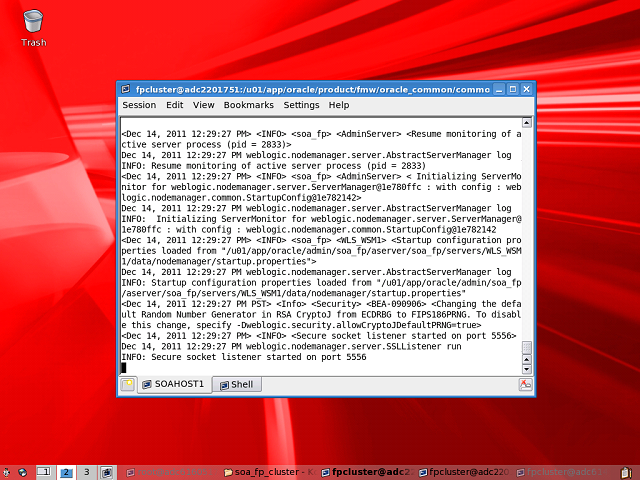
Task: Click the terminal scrollbar up arrow at top
Action: [527, 122]
